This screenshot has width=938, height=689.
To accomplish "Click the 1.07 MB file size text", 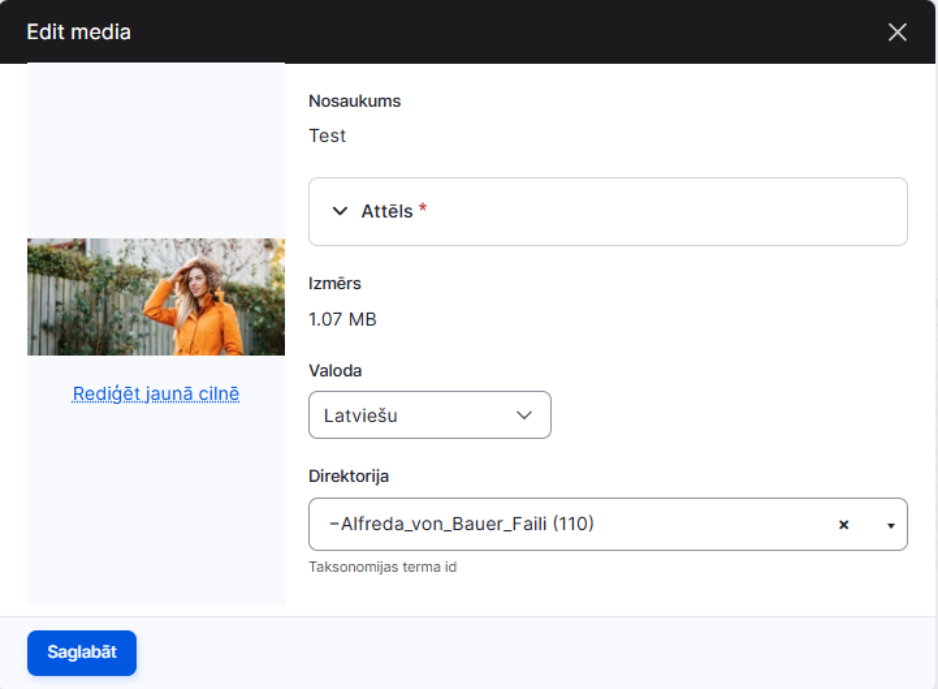I will click(343, 319).
